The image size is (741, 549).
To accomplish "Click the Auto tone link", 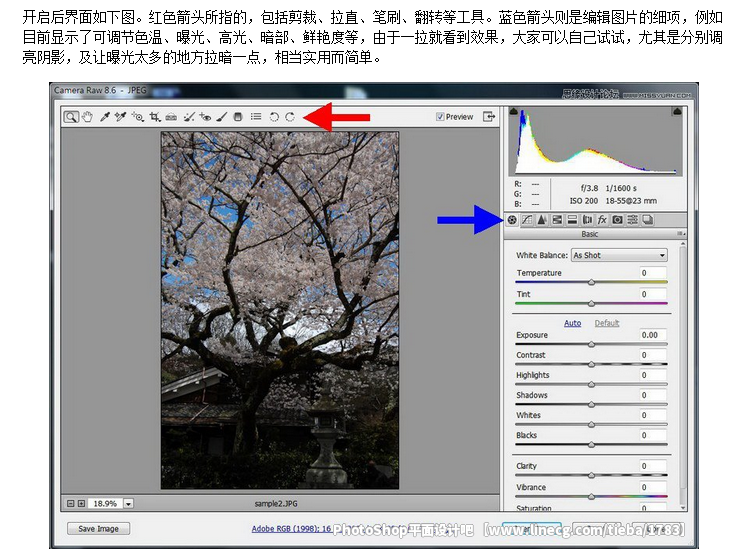I will [572, 323].
